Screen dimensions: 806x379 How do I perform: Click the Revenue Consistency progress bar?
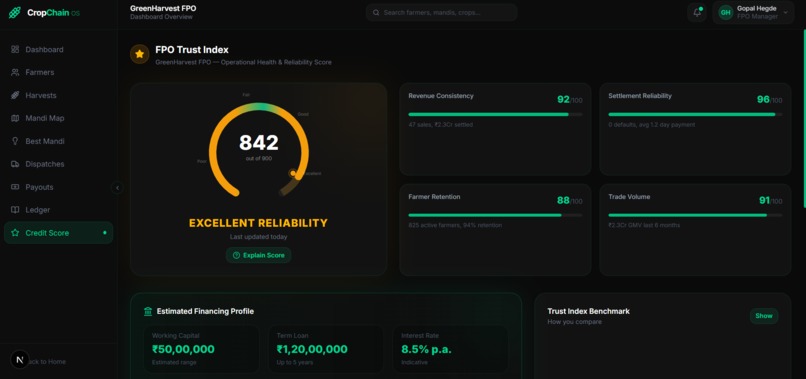point(495,114)
